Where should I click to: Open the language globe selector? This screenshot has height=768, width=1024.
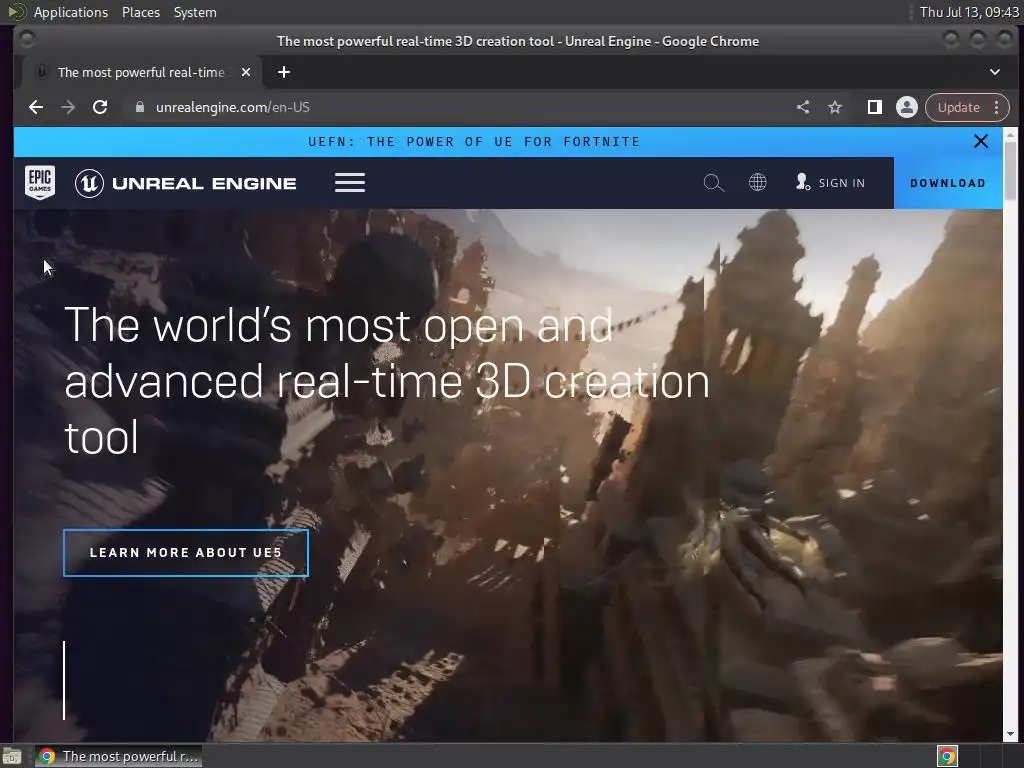coord(758,182)
